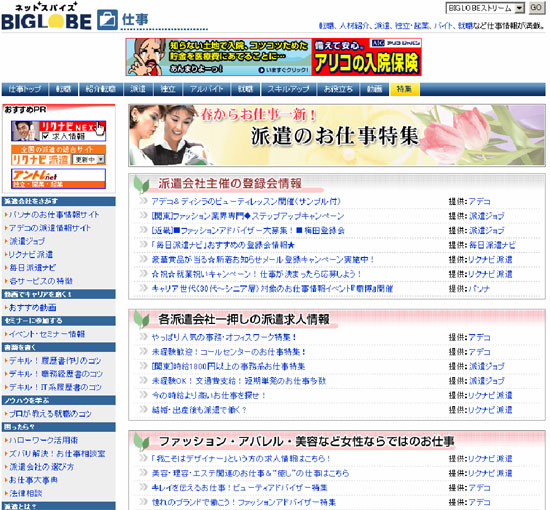Image resolution: width=550 pixels, height=510 pixels.
Task: Open ハローワーク活用術 link
Action: pos(43,440)
